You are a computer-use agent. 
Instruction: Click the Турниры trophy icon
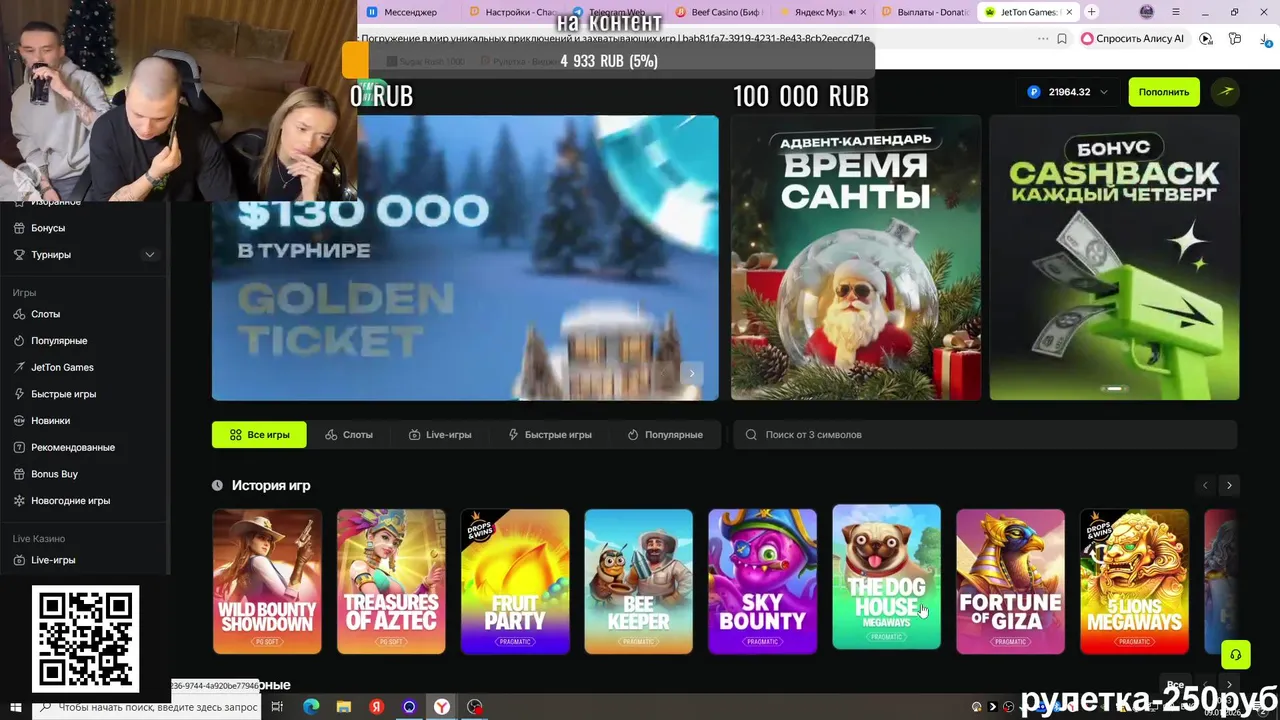tap(20, 255)
